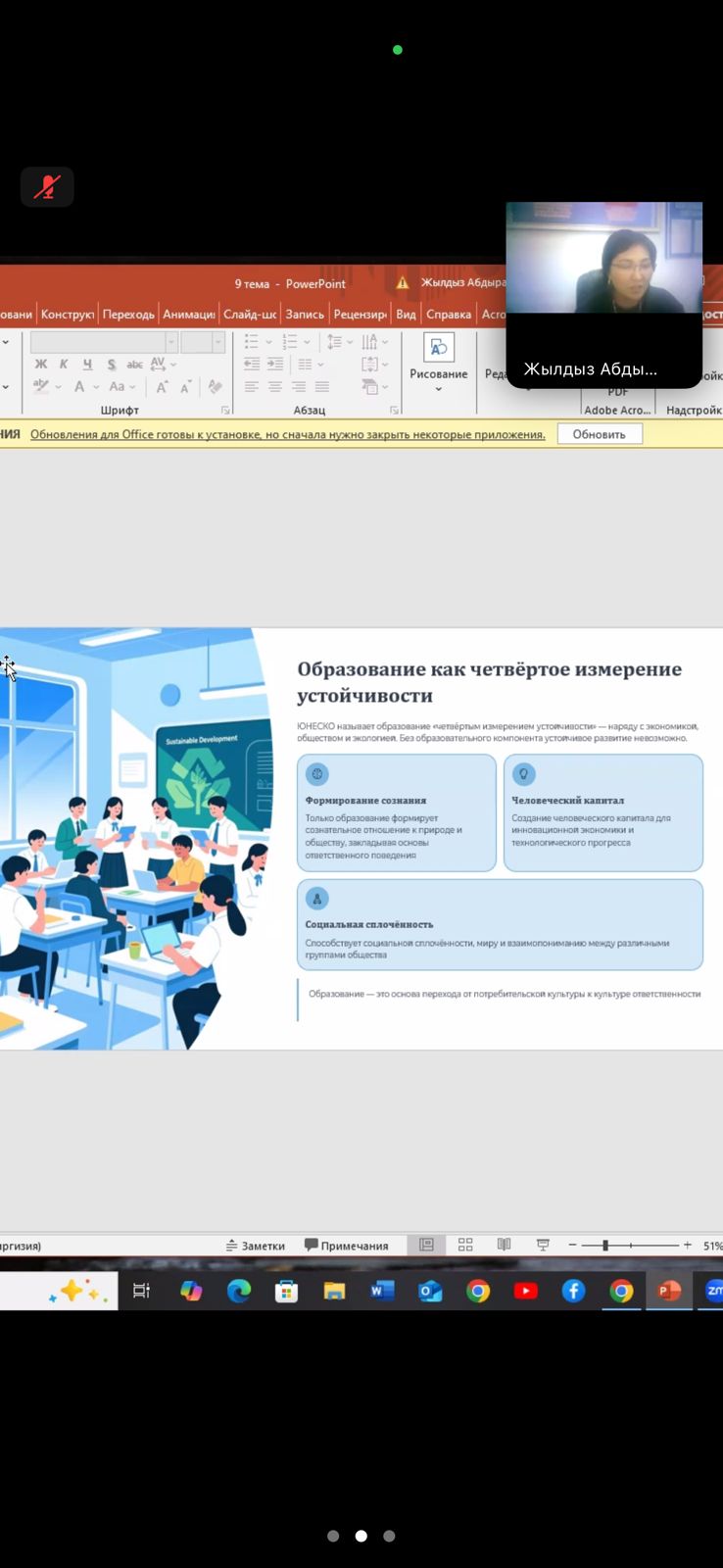Select the Формирование сознания card on slide
This screenshot has width=723, height=1568.
(396, 812)
